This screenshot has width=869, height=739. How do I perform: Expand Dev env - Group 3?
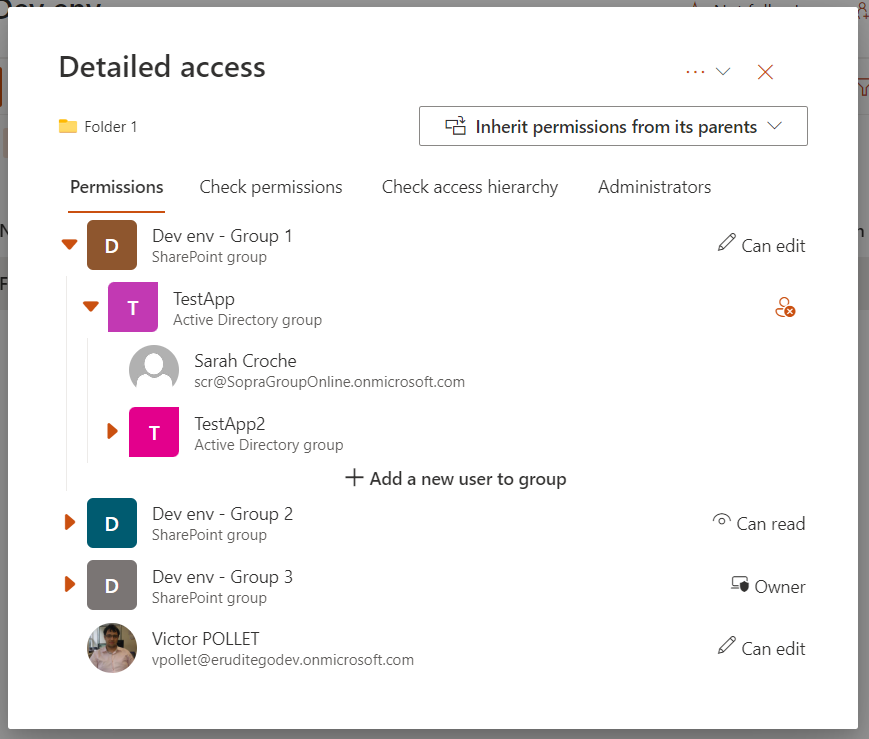click(x=70, y=584)
